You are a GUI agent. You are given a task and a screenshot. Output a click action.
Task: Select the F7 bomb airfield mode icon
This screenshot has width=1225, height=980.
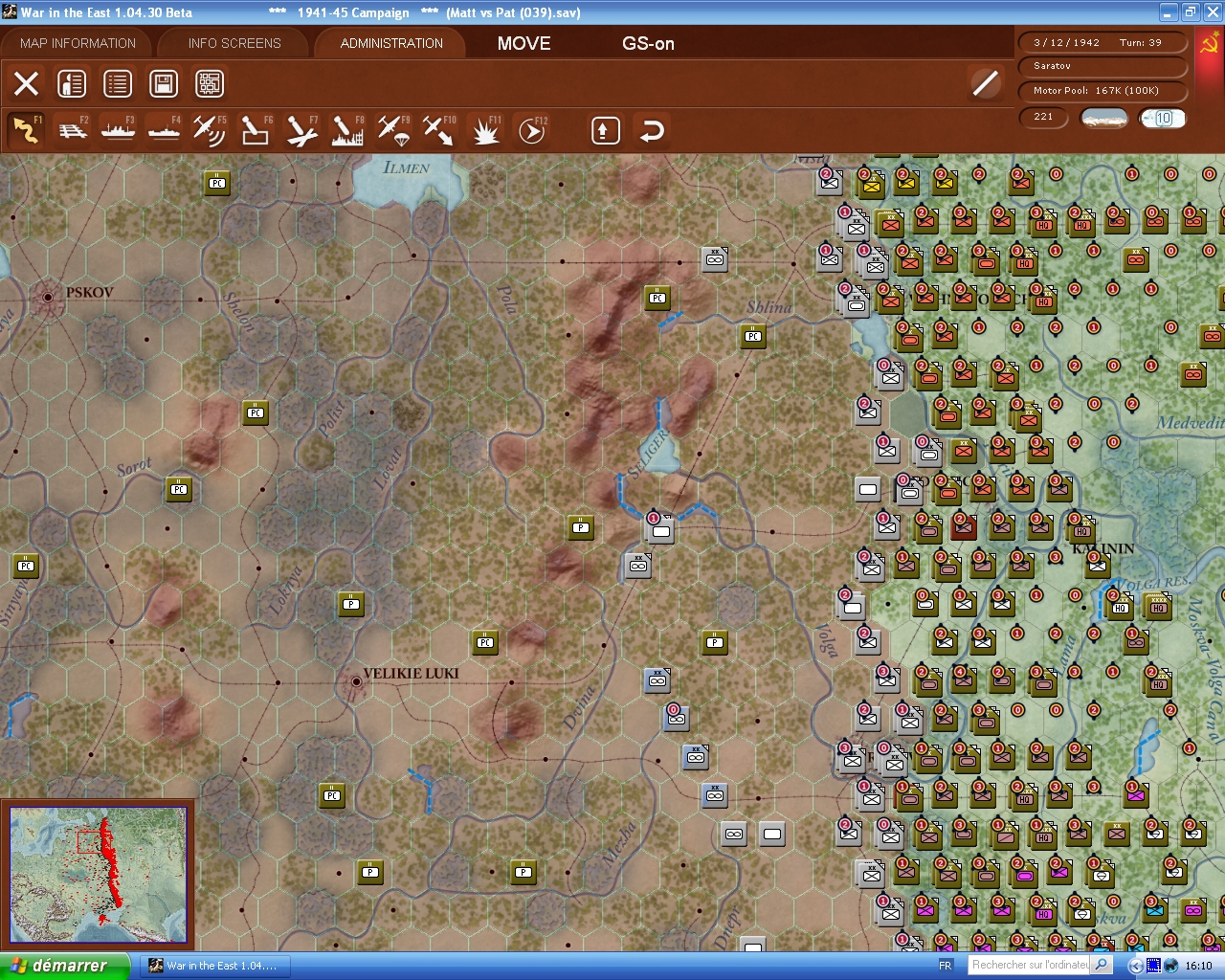tap(301, 130)
